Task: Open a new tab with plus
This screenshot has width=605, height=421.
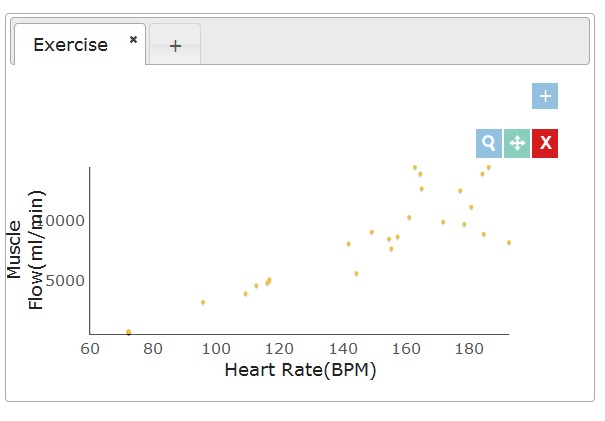Action: pos(175,46)
